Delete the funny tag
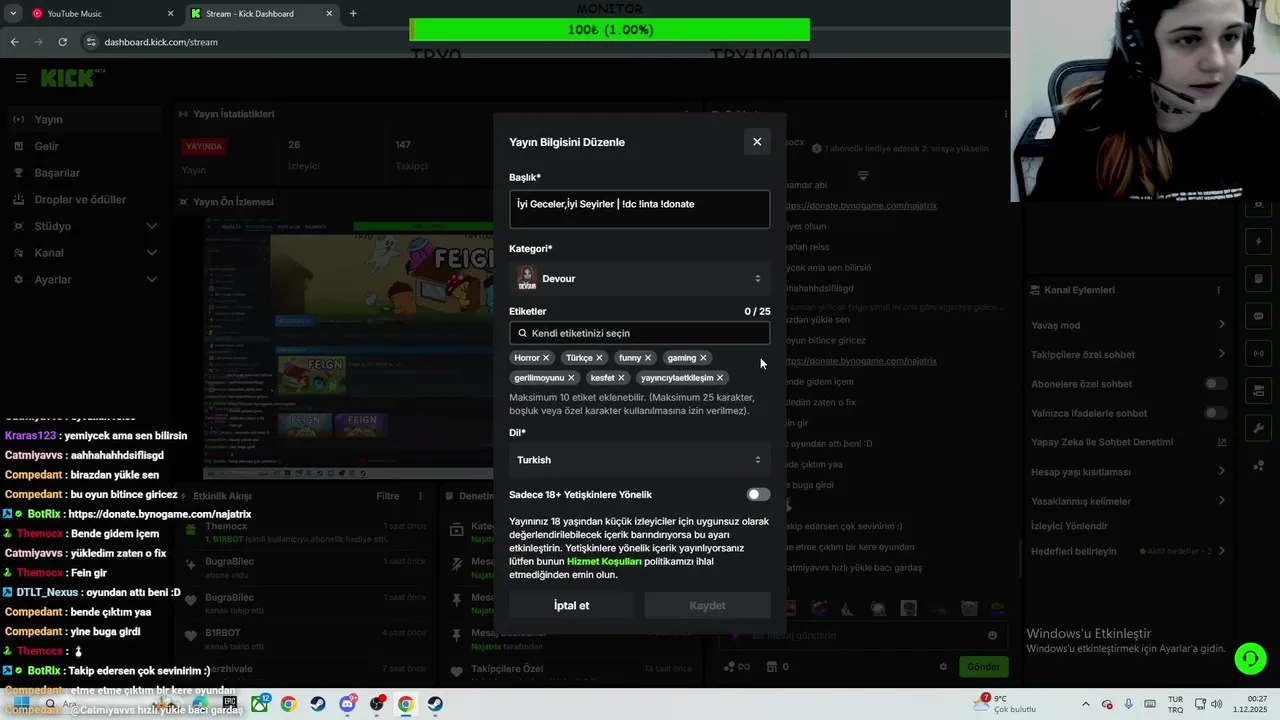This screenshot has width=1280, height=720. (648, 358)
